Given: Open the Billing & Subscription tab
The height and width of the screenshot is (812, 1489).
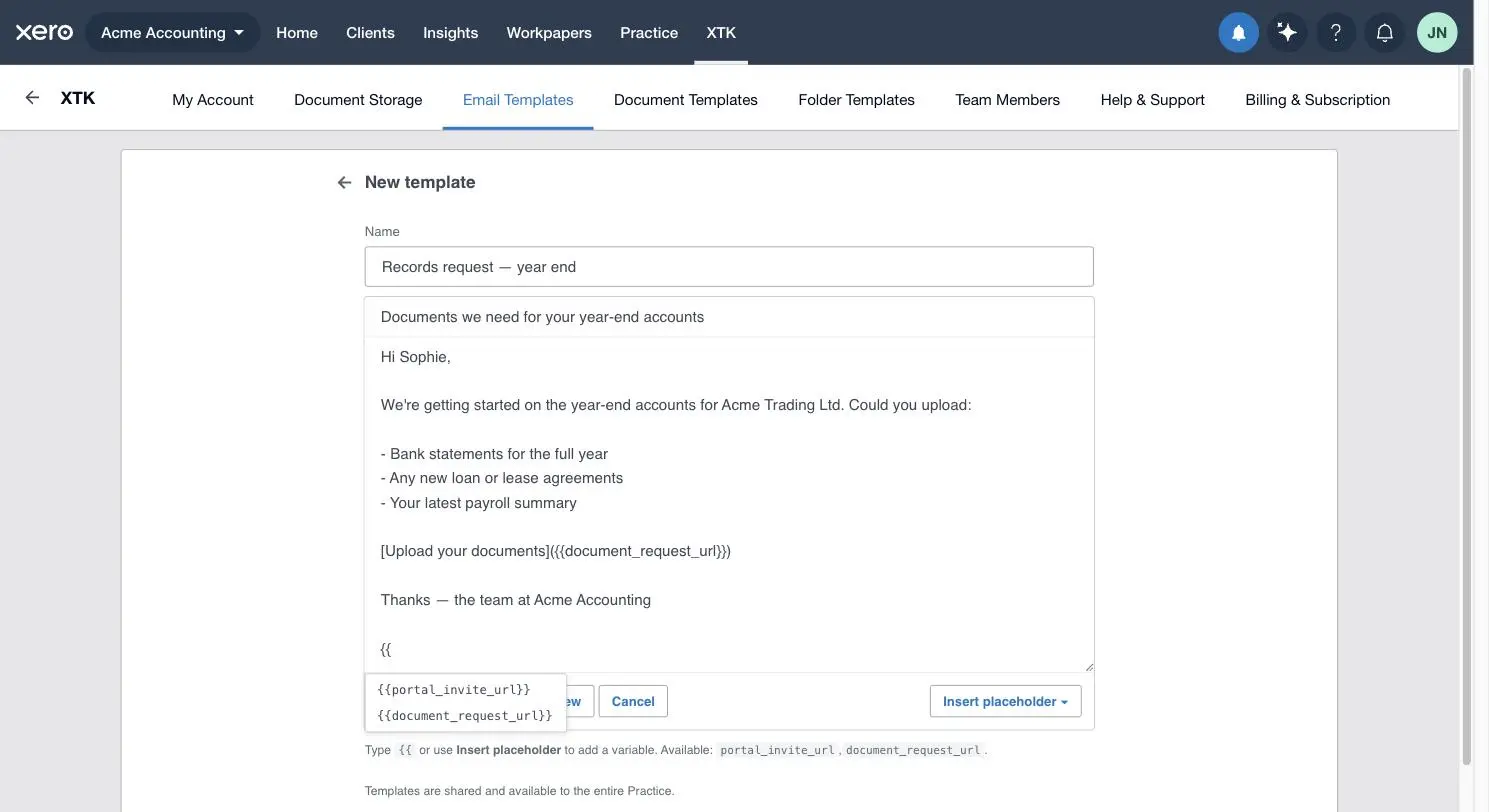Looking at the screenshot, I should tap(1317, 100).
